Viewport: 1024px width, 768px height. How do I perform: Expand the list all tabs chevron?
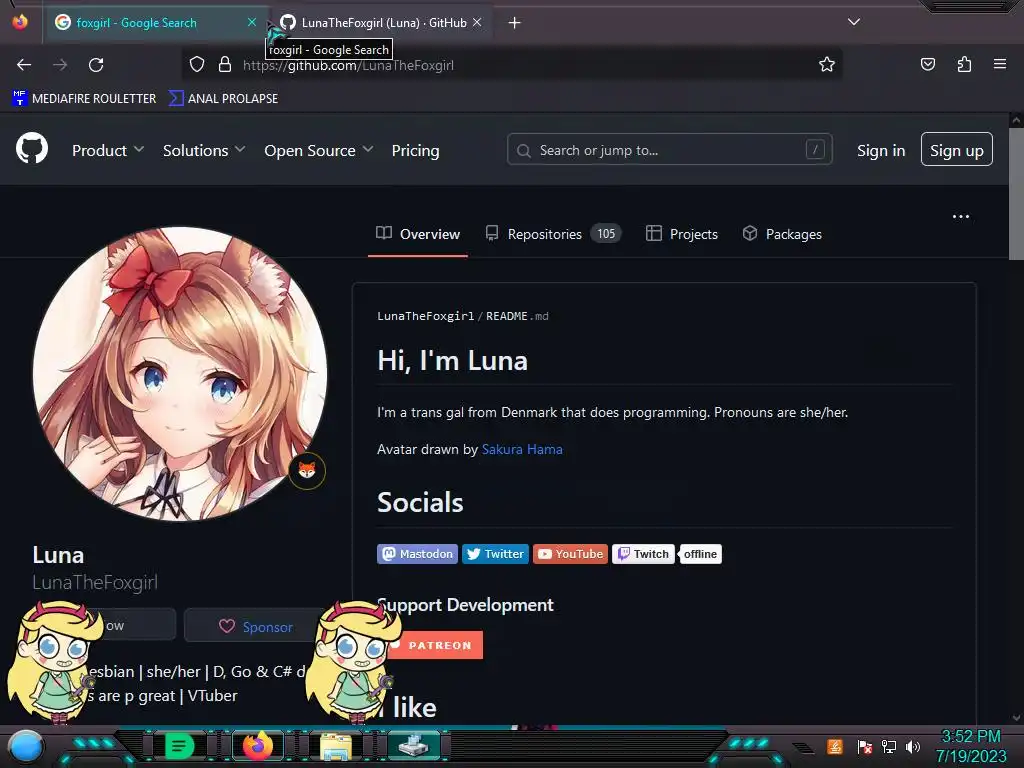point(854,22)
